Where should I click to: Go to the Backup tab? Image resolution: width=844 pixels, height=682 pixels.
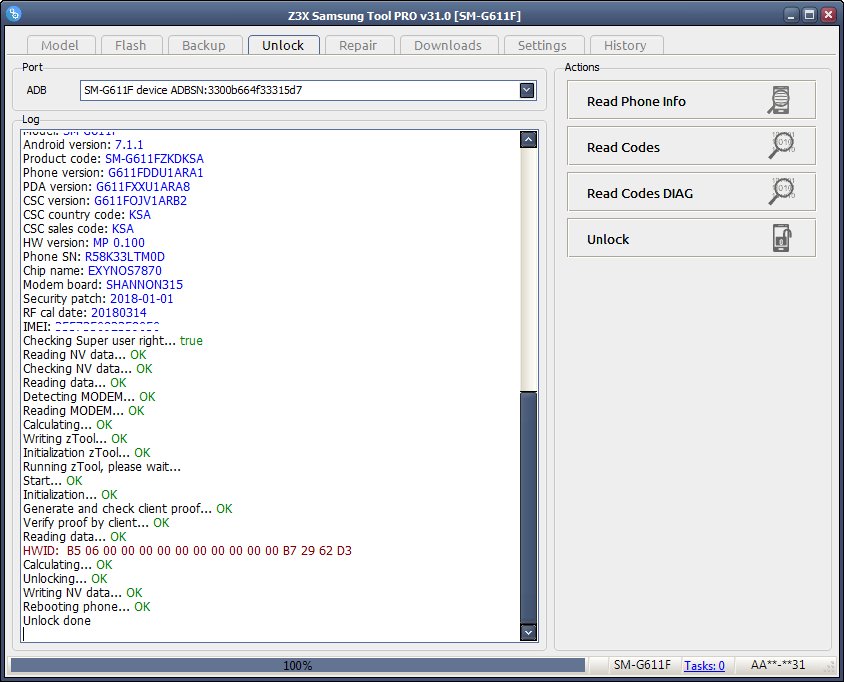204,45
